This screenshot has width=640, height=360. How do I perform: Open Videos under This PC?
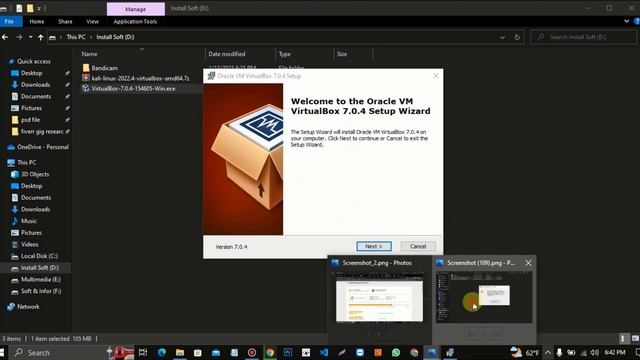[29, 244]
